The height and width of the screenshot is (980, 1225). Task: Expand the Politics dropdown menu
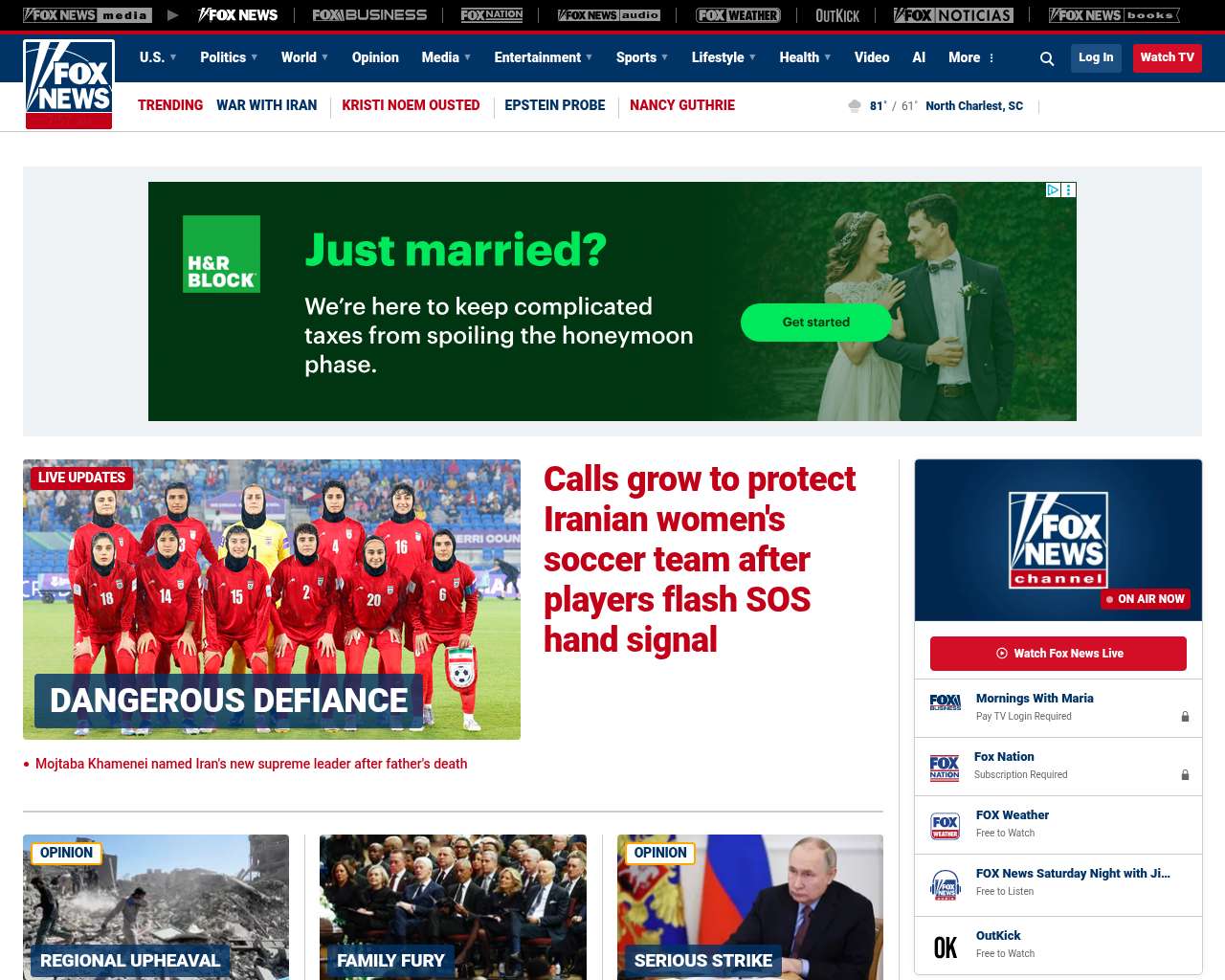pos(229,57)
